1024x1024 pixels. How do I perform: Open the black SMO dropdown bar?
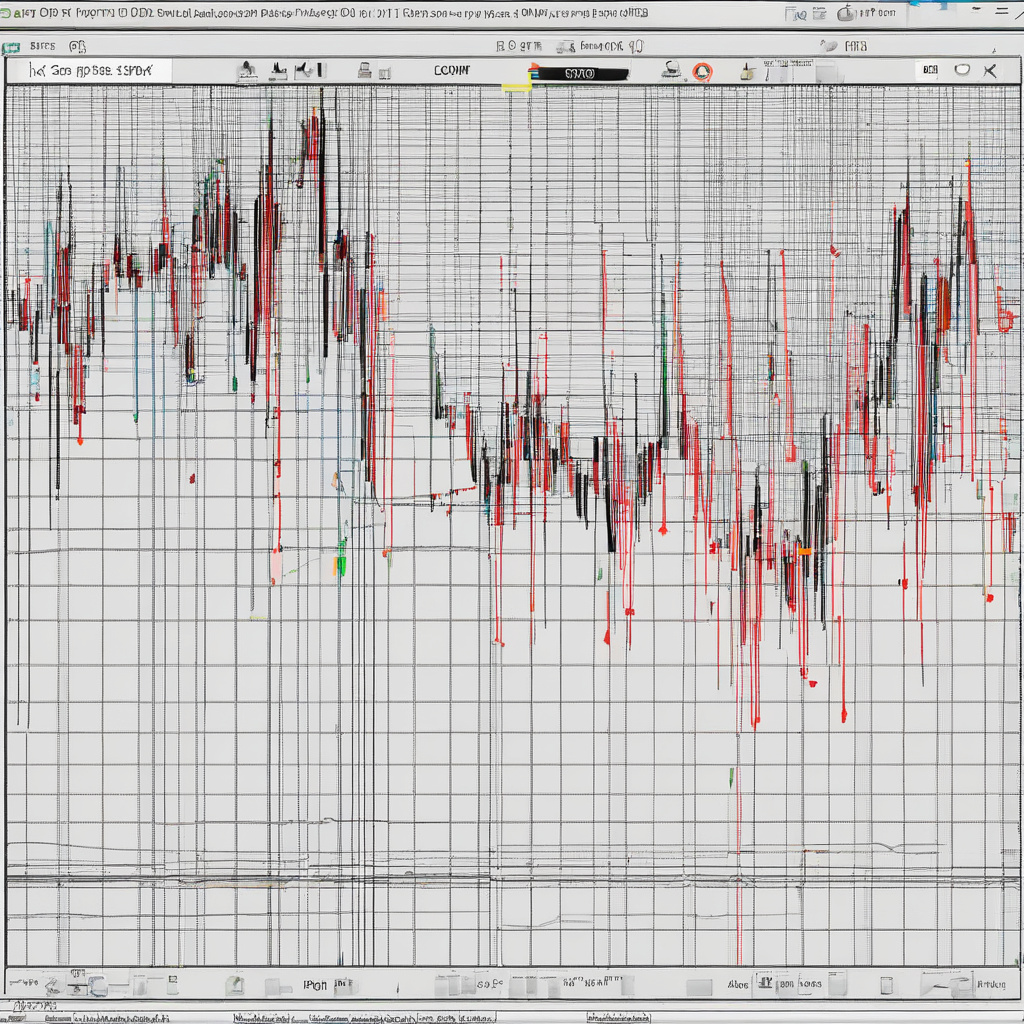click(580, 73)
